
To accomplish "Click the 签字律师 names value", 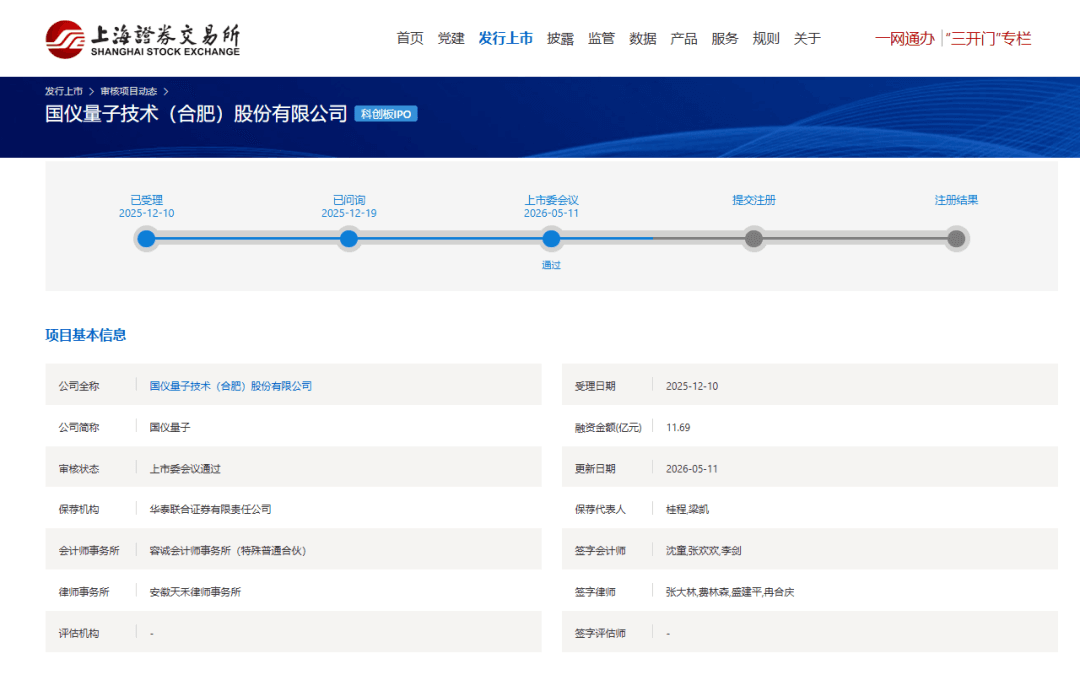I will coord(729,592).
